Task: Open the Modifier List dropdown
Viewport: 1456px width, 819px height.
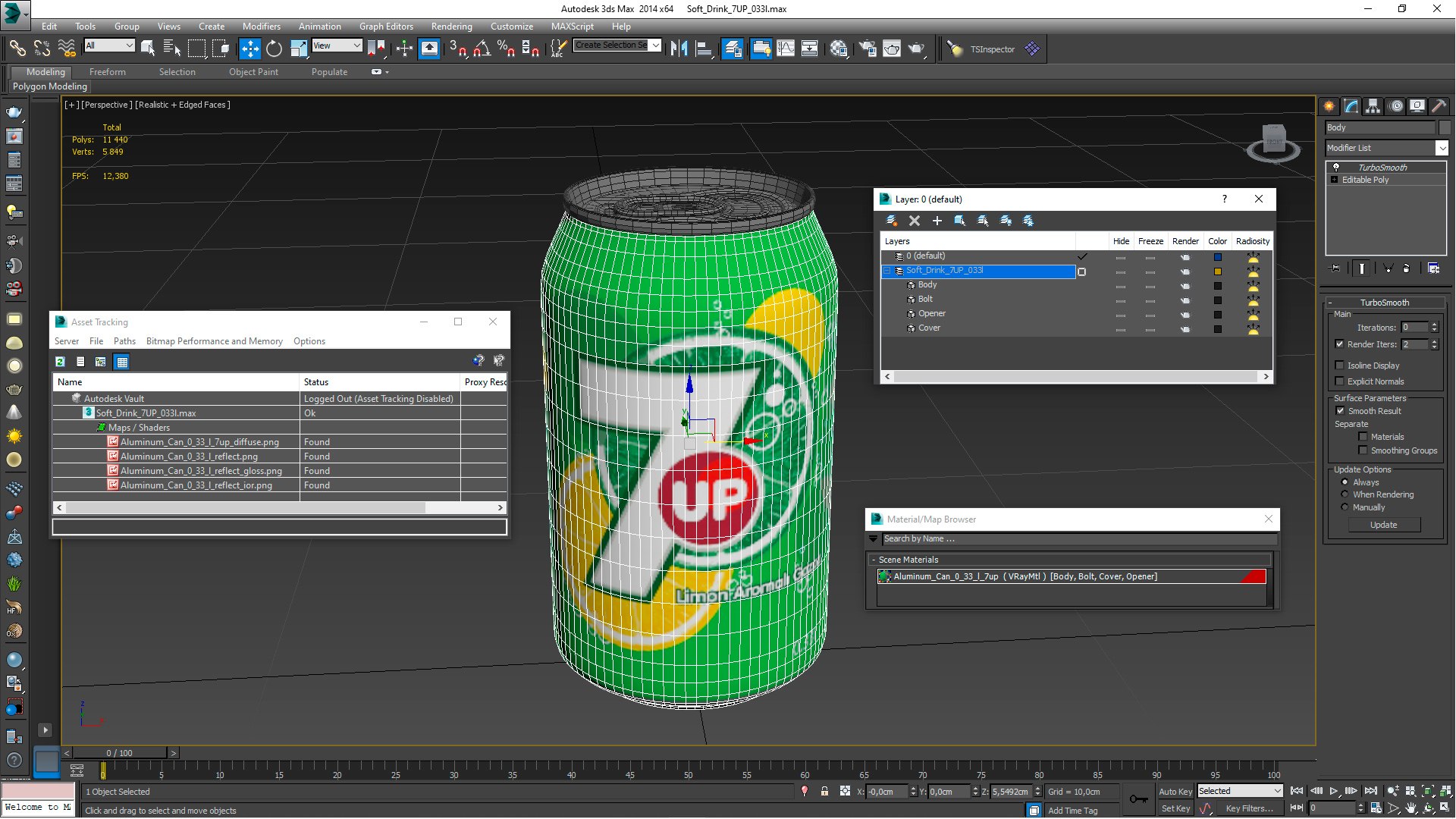Action: click(1442, 148)
